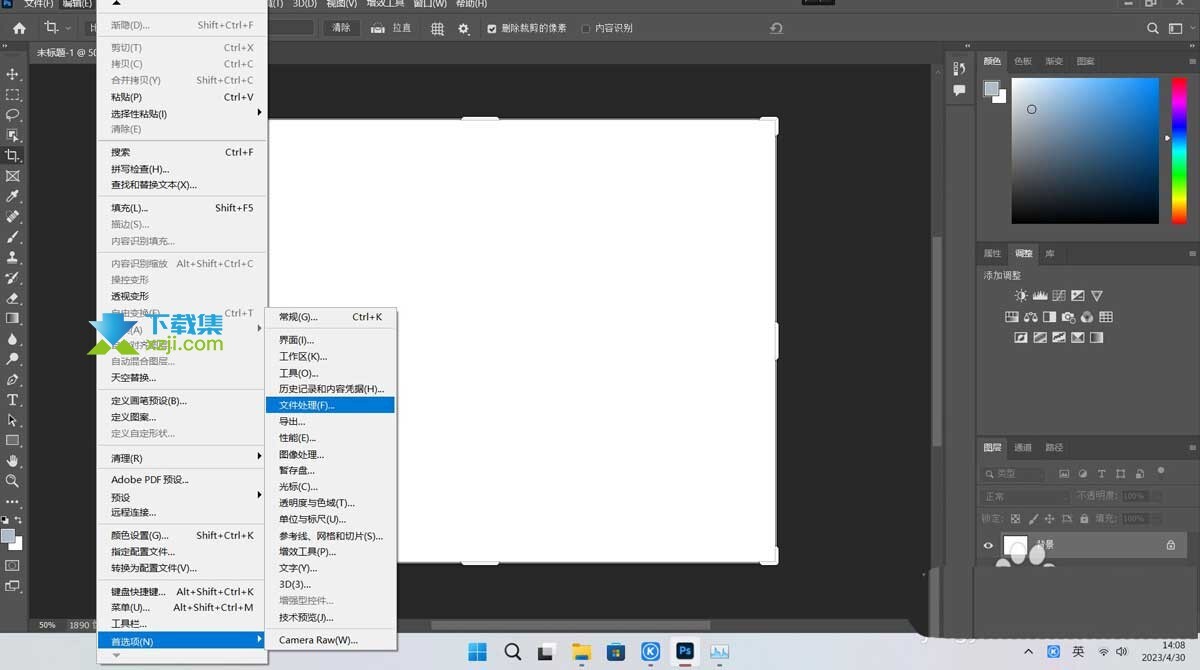Open the Comments panel icon

959,90
